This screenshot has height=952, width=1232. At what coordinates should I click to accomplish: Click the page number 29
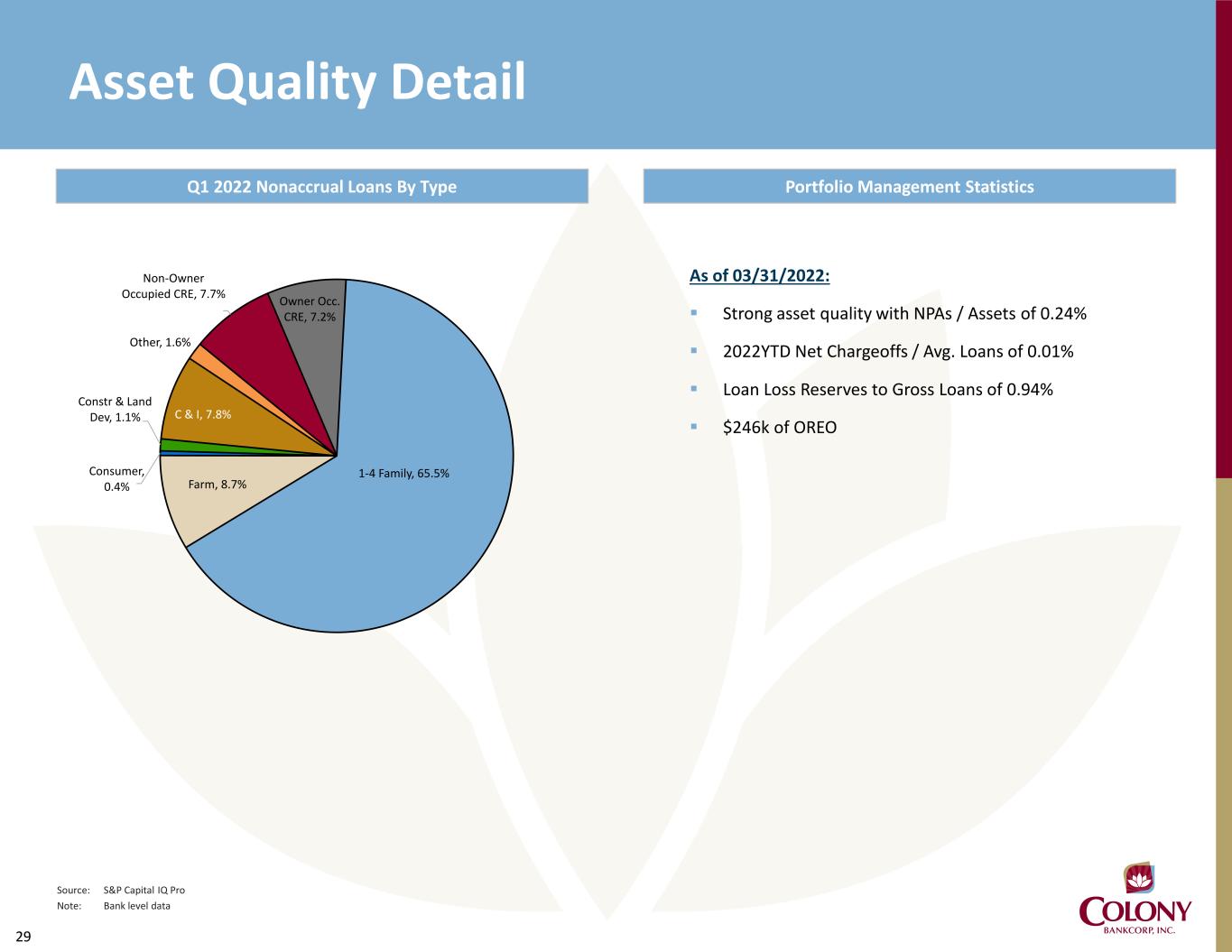[x=23, y=937]
